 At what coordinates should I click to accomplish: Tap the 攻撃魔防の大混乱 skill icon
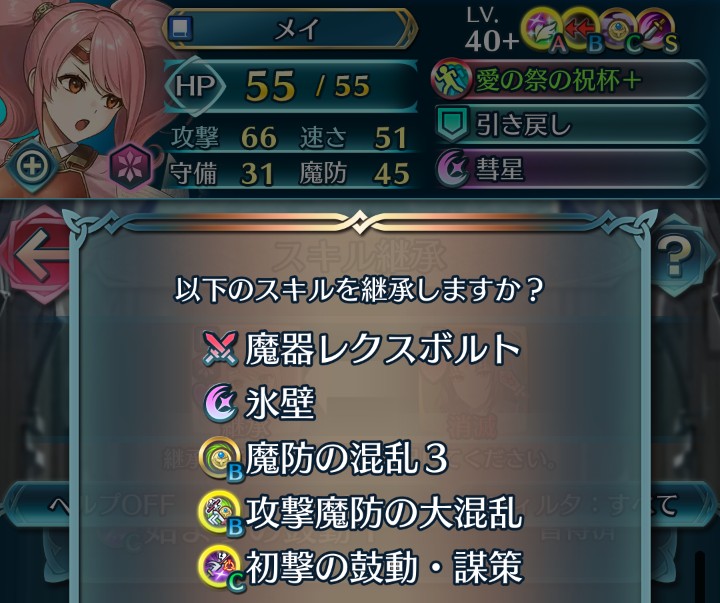[x=220, y=513]
